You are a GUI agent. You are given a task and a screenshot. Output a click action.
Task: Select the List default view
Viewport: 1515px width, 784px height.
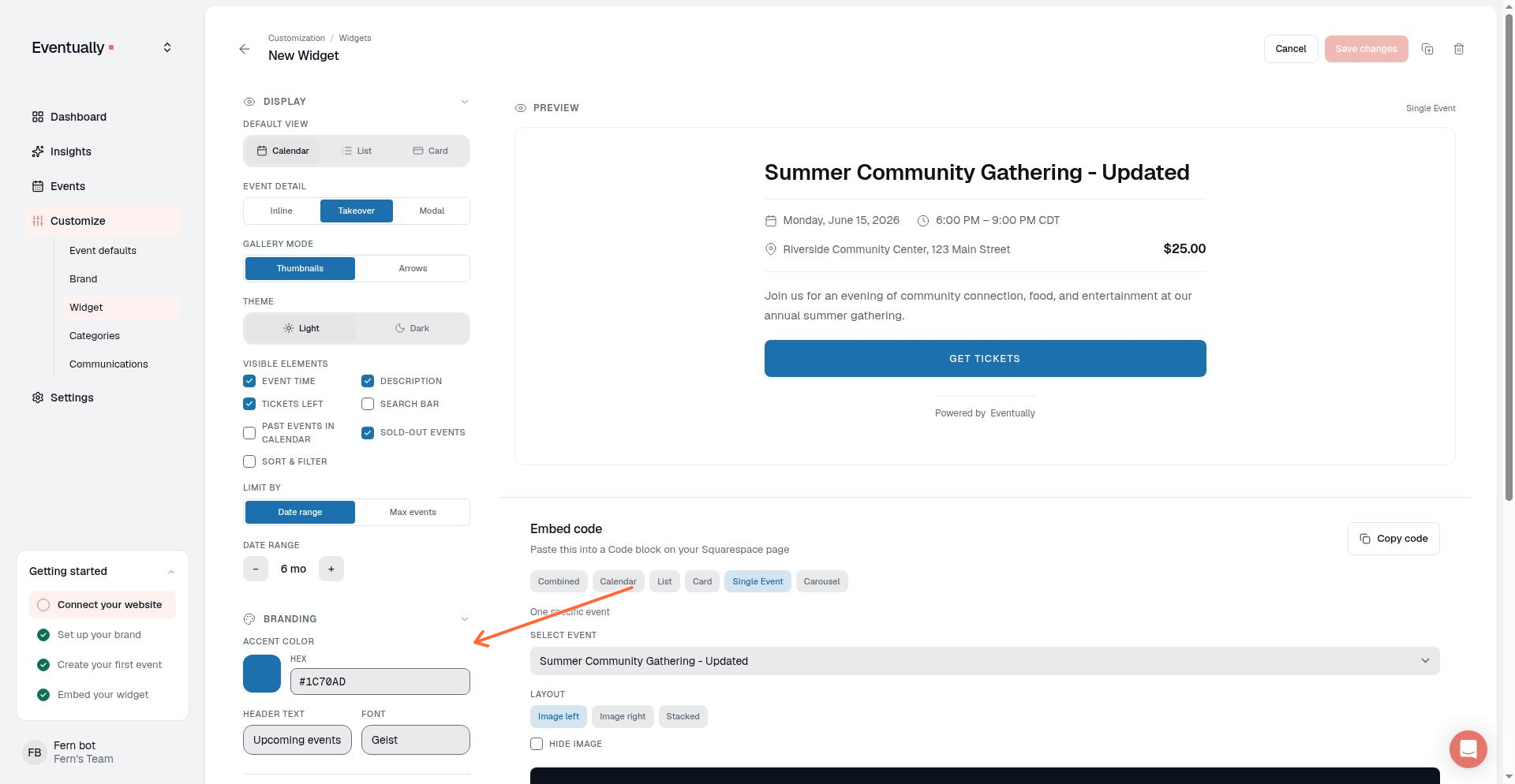[357, 151]
